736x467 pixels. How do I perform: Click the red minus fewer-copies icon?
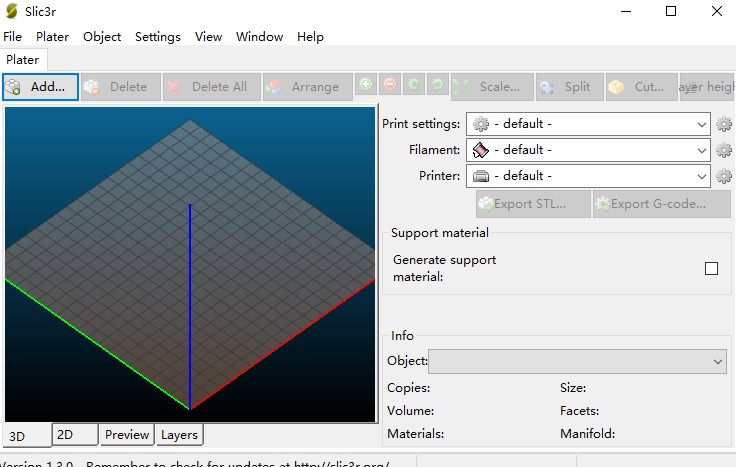390,84
